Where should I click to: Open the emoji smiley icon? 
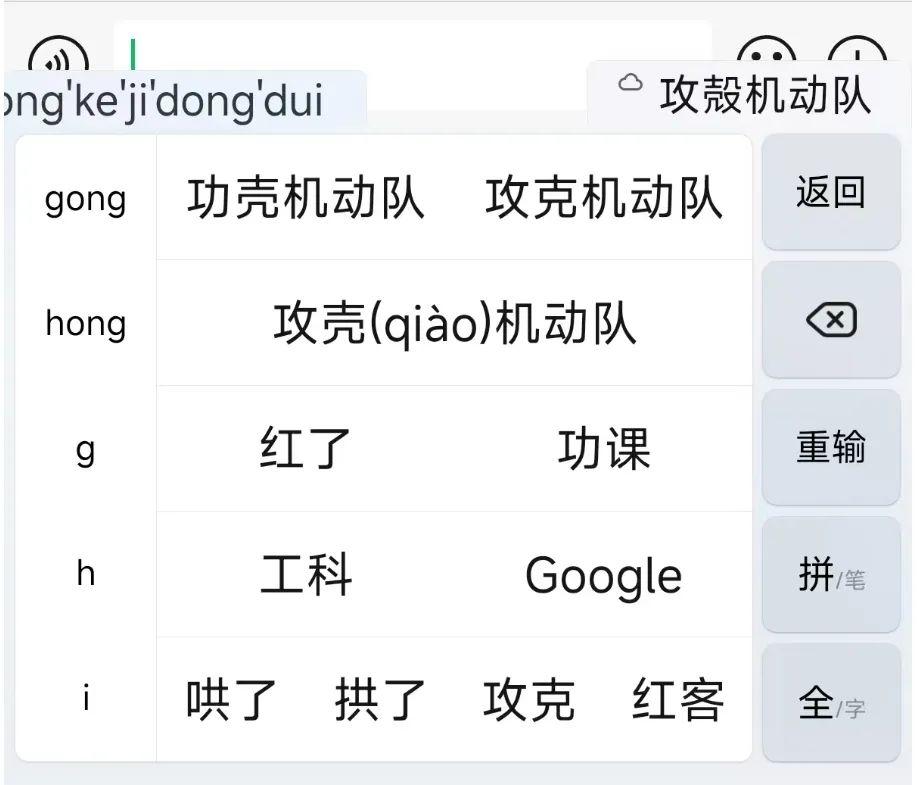click(766, 50)
